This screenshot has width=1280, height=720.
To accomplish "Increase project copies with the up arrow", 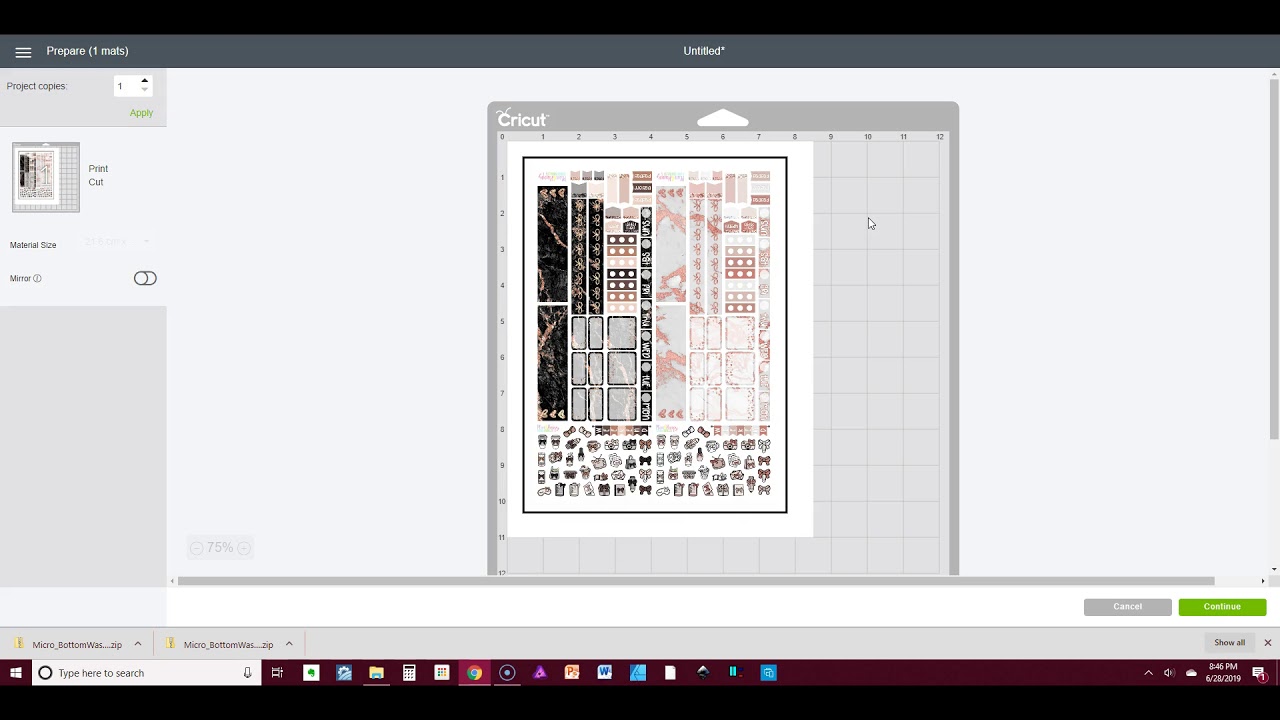I will (x=145, y=81).
